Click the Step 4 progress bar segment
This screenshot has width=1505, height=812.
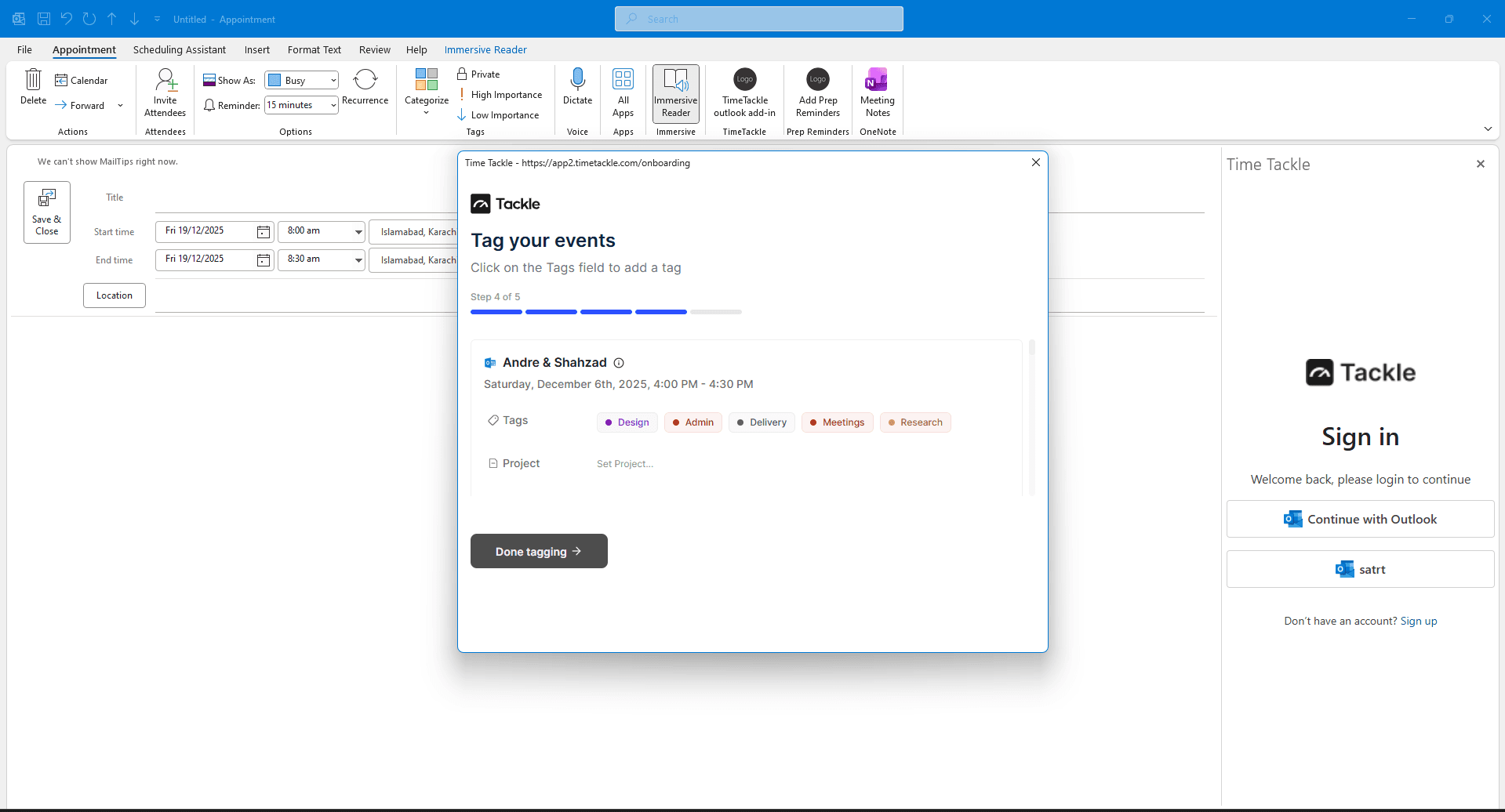coord(661,312)
